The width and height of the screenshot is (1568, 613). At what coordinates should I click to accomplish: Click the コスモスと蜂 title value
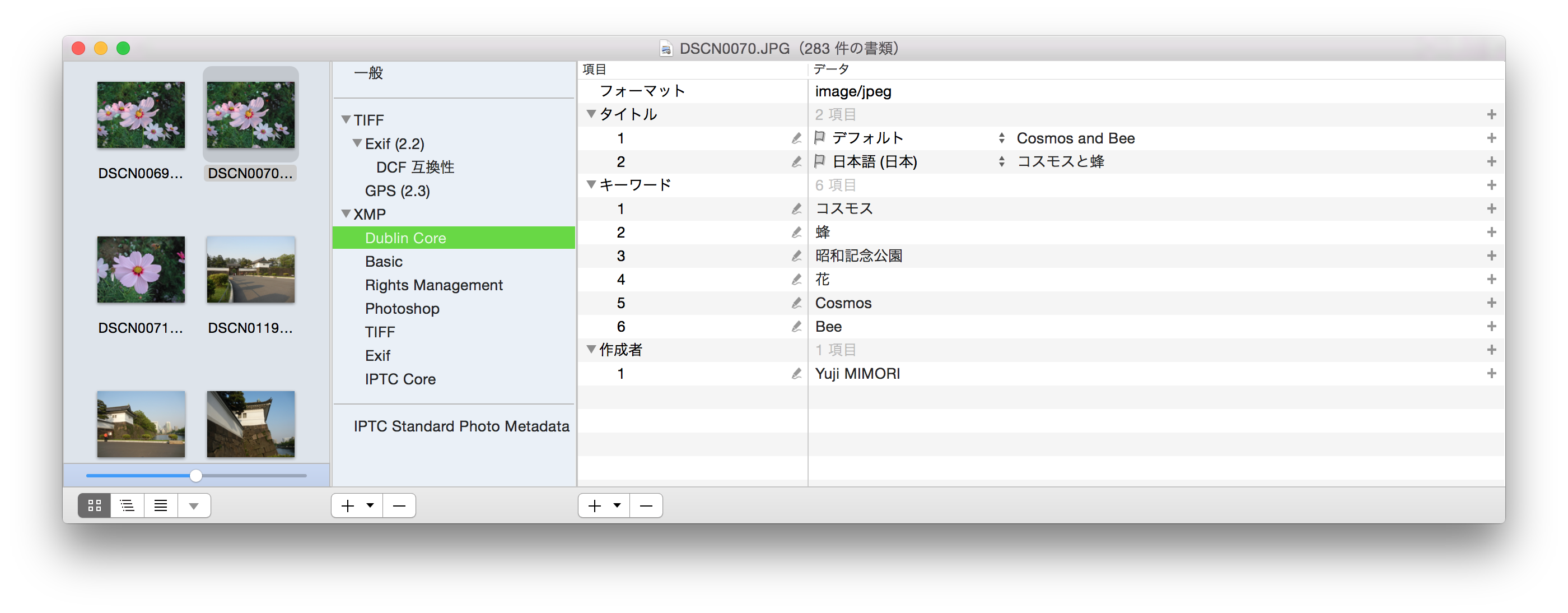pos(1060,161)
